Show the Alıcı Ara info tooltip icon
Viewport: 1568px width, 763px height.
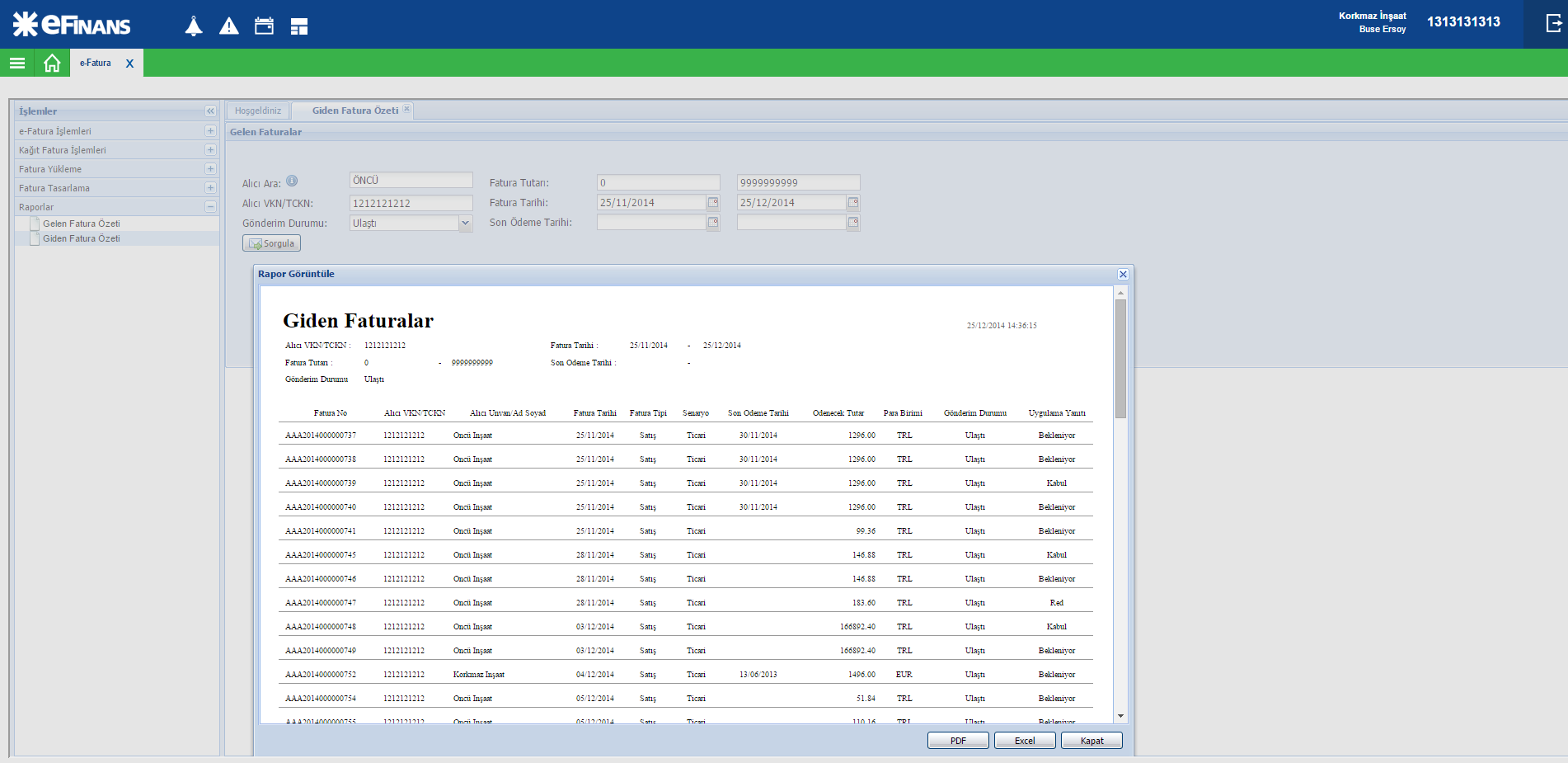292,181
